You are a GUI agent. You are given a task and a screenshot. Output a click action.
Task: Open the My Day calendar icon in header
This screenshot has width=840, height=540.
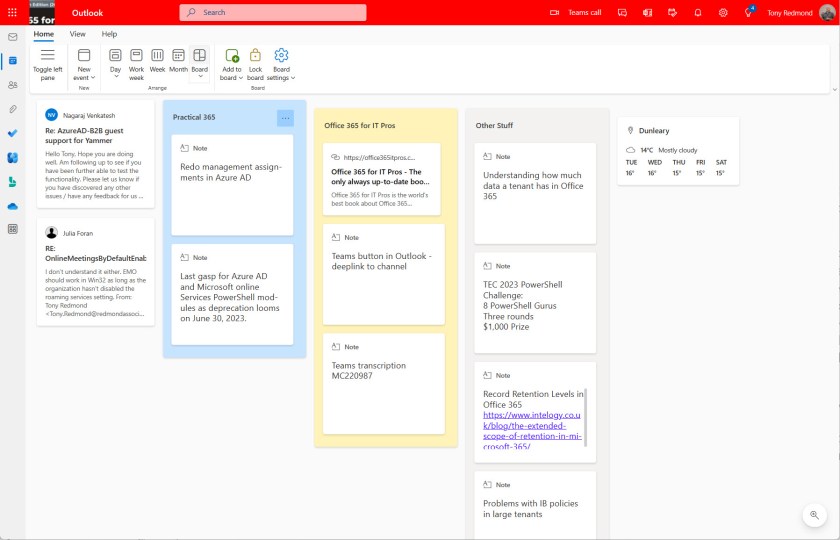tap(672, 12)
